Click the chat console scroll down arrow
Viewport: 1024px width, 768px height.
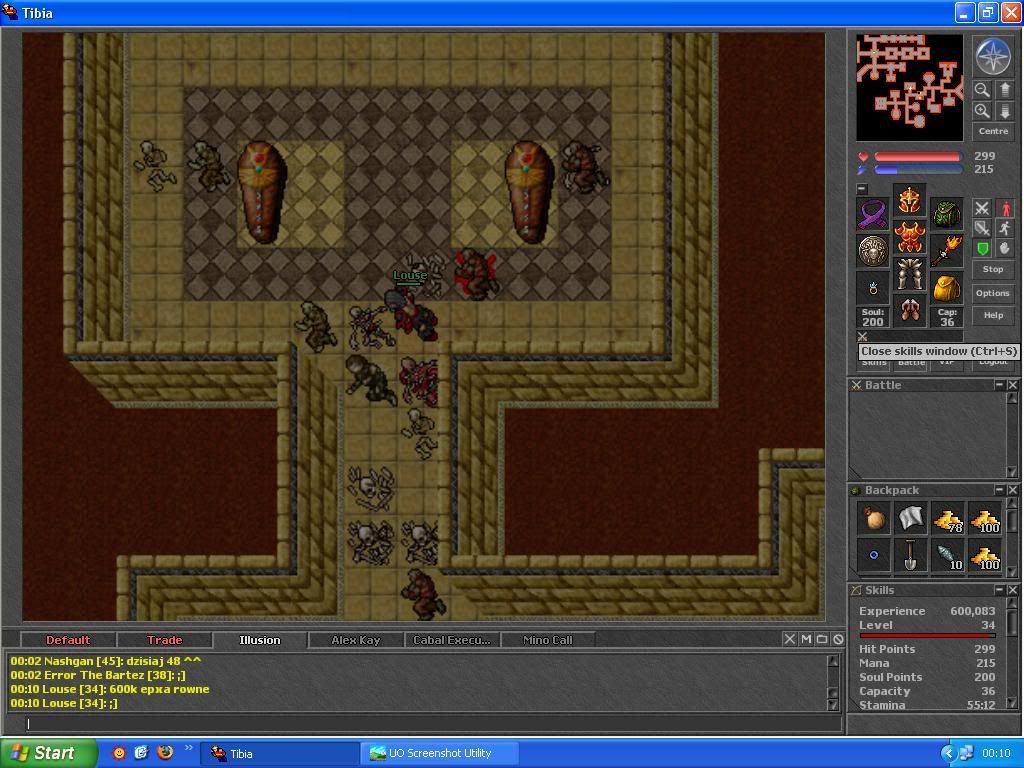tap(833, 704)
